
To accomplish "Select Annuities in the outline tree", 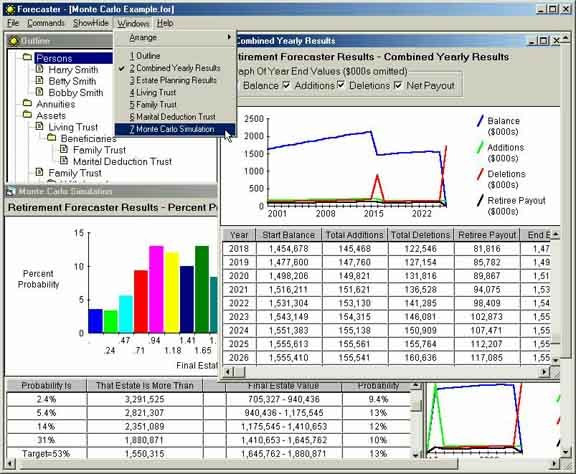I will click(x=55, y=104).
